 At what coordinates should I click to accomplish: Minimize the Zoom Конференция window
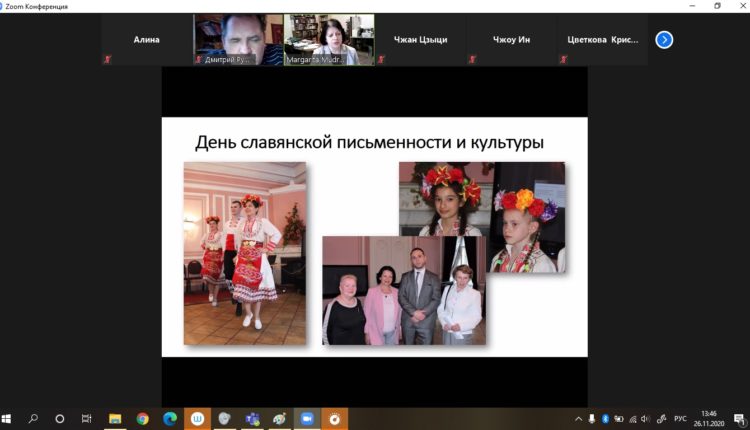pos(692,6)
